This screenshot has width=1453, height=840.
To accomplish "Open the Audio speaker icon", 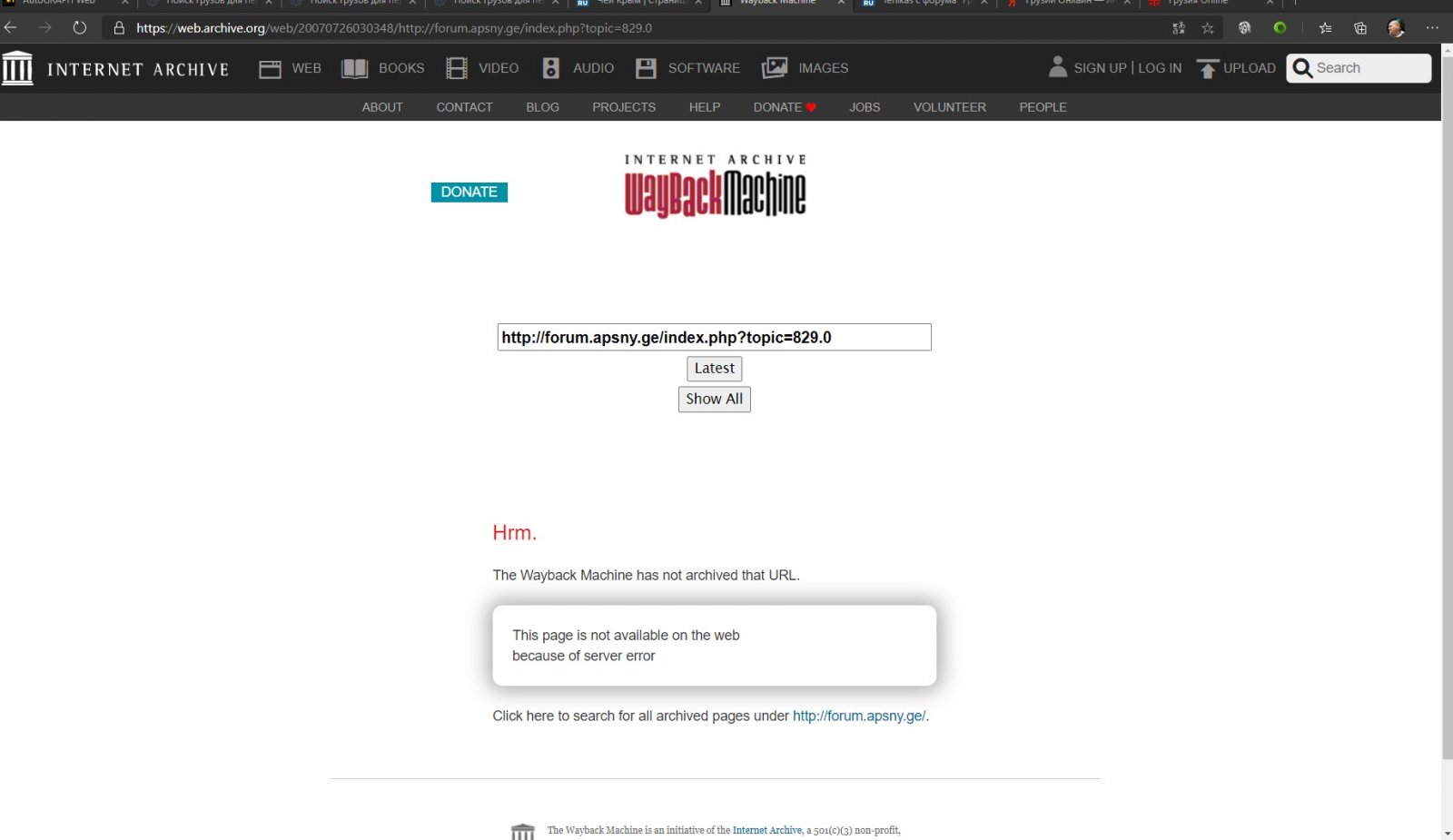I will coord(550,68).
